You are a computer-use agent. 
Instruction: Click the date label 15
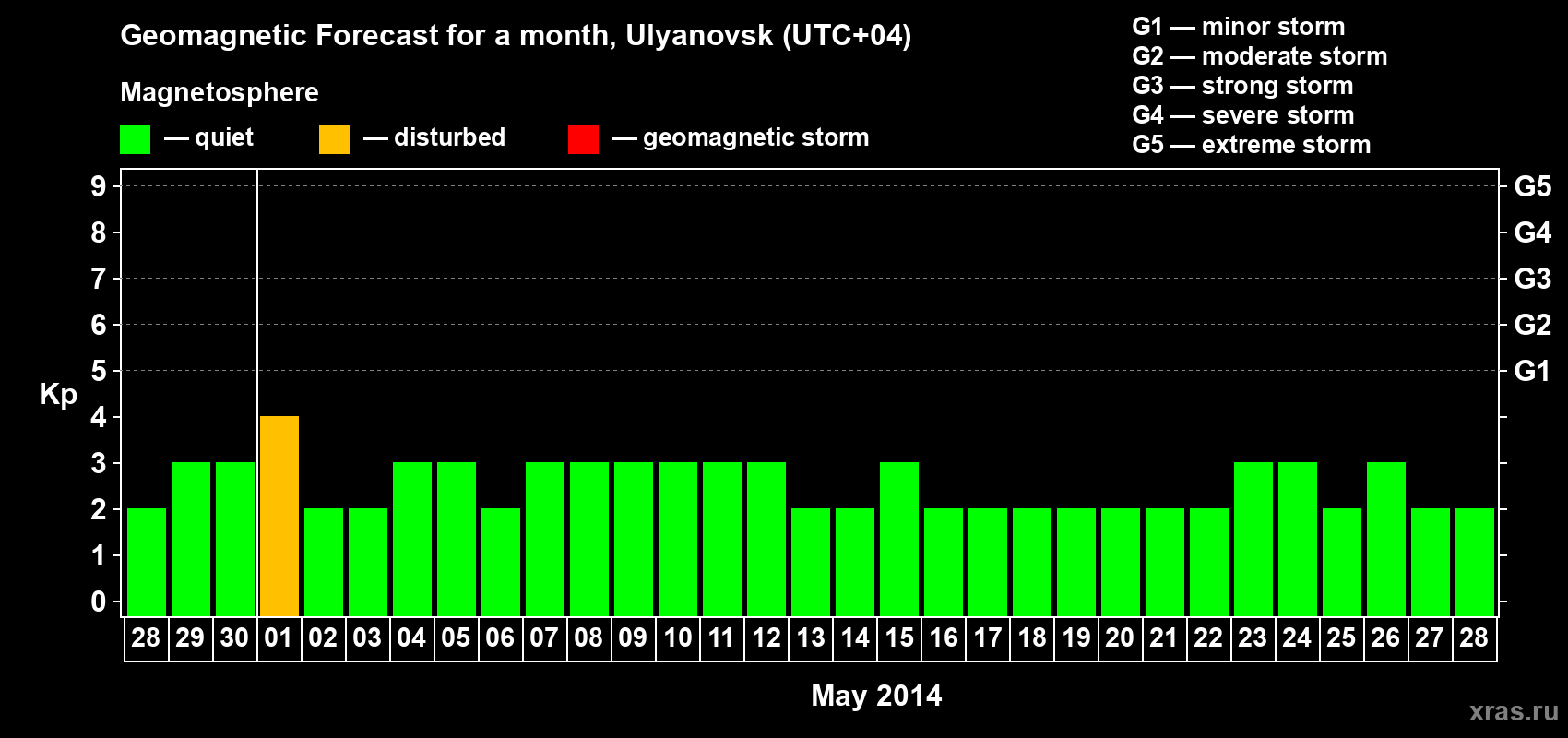[899, 637]
